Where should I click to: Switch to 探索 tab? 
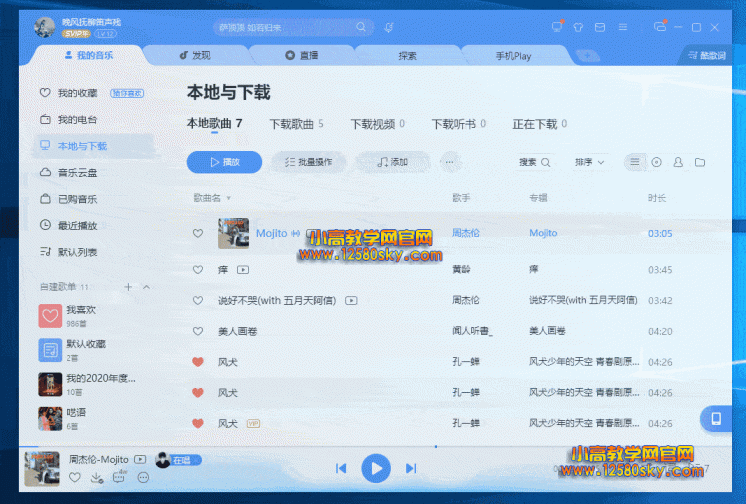coord(407,56)
